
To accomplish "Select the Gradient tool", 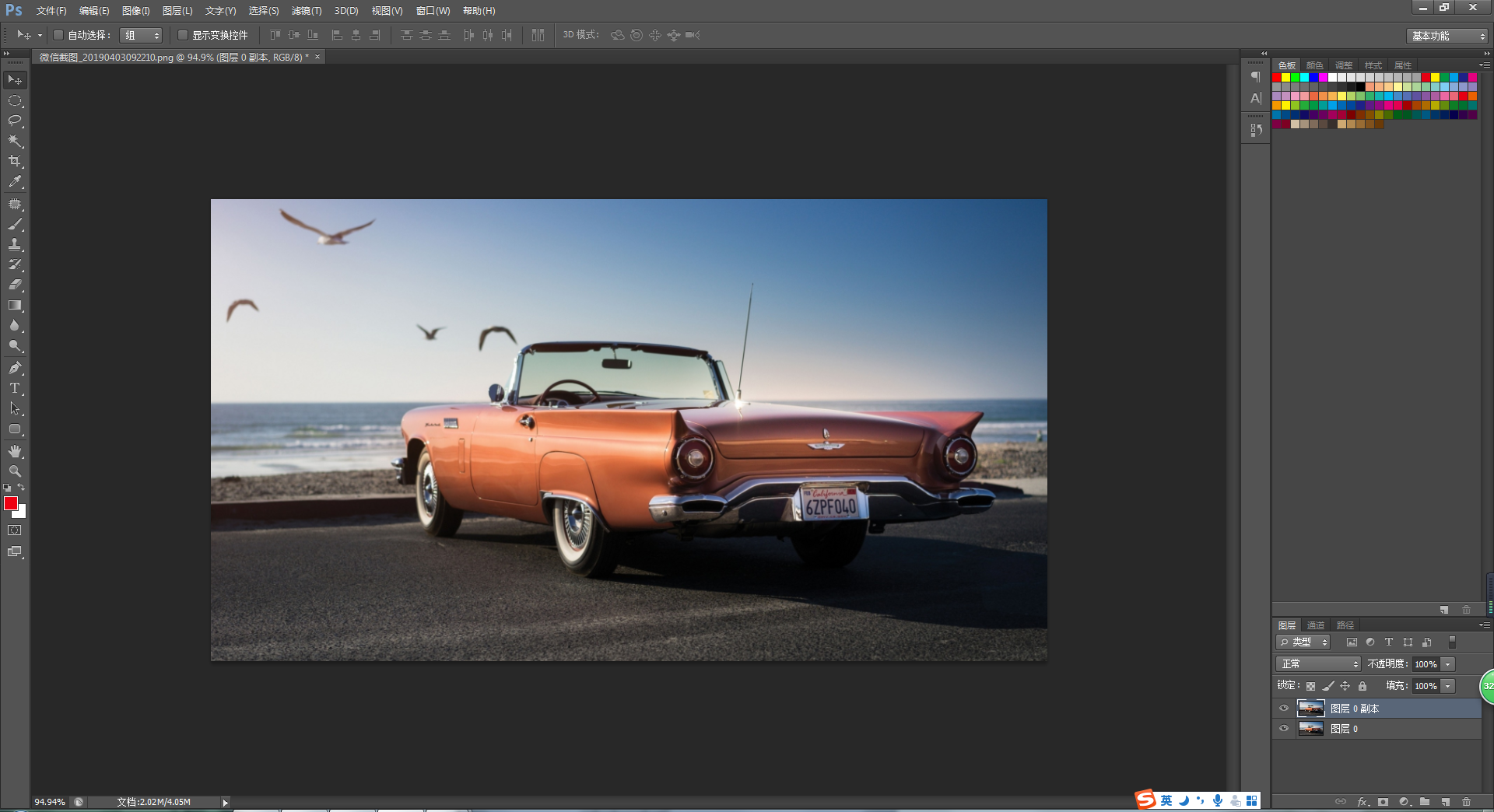I will [15, 305].
